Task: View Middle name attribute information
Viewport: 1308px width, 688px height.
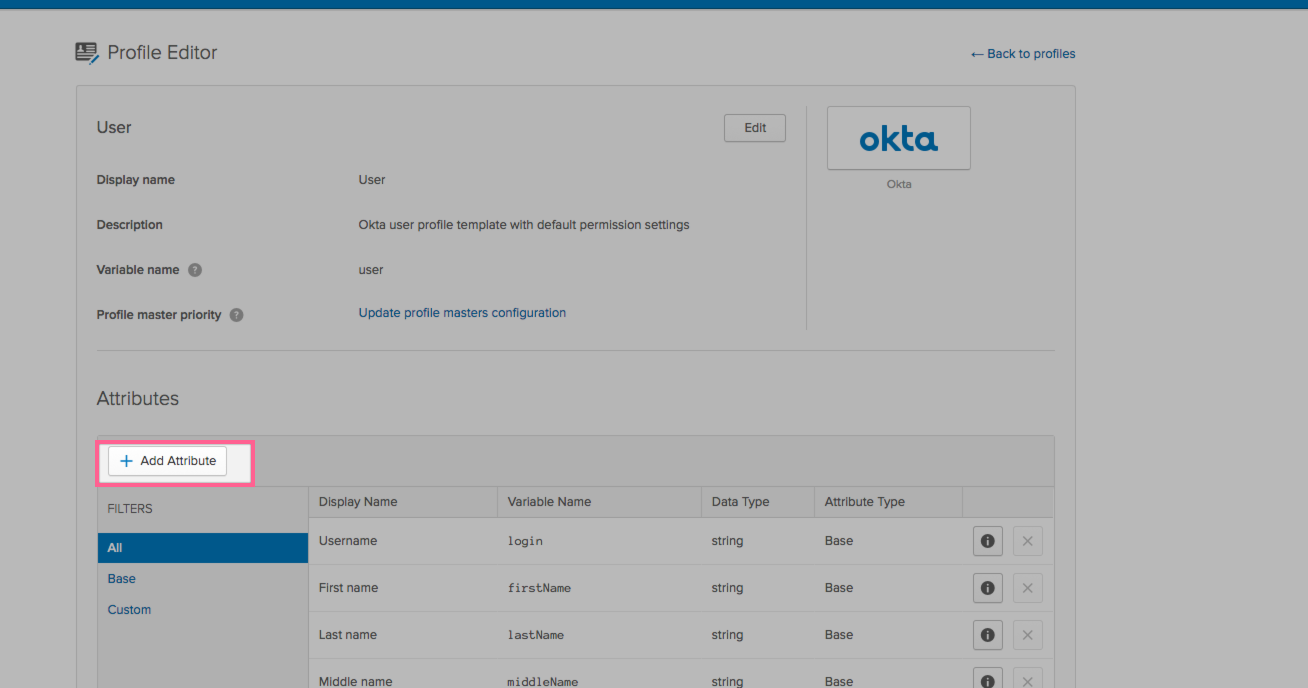Action: coord(987,678)
